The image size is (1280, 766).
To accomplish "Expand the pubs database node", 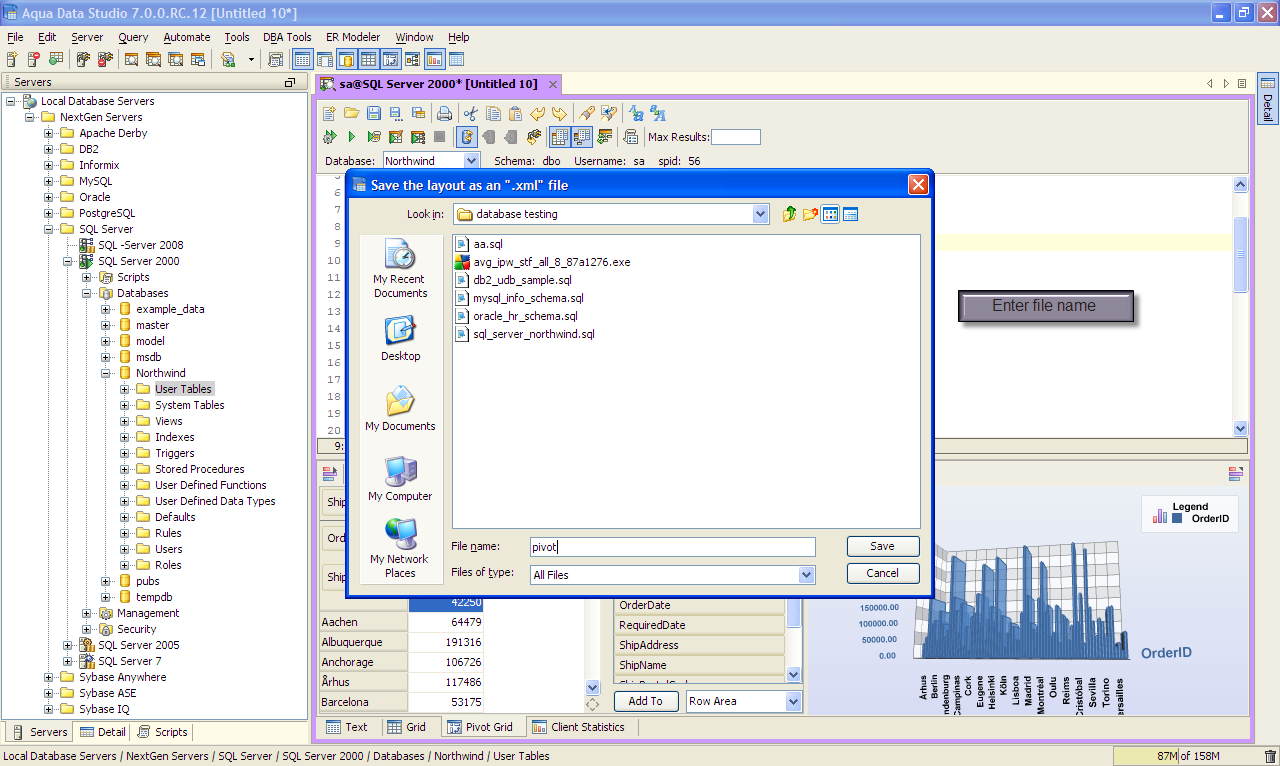I will click(106, 581).
